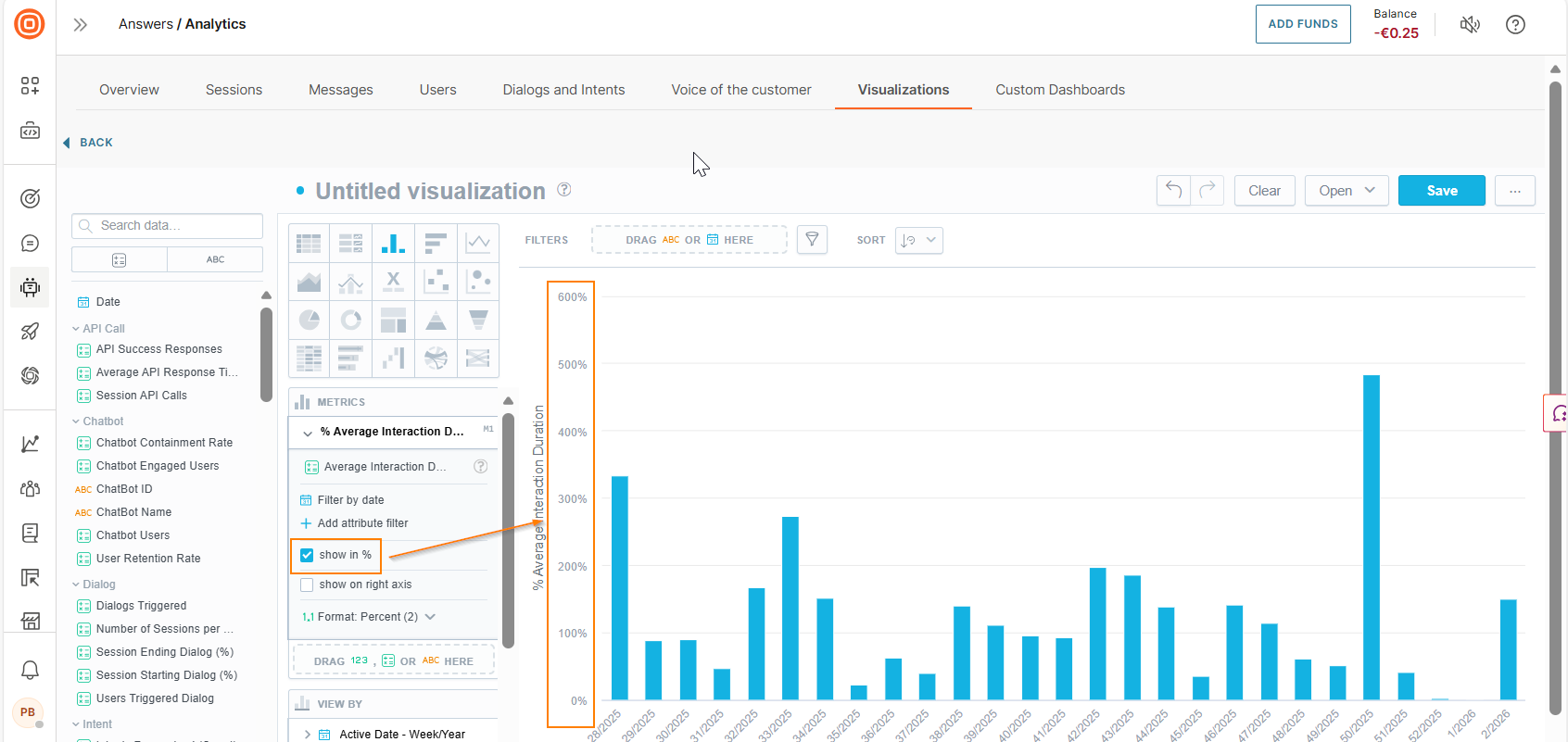Click the undo arrow button

point(1173,191)
